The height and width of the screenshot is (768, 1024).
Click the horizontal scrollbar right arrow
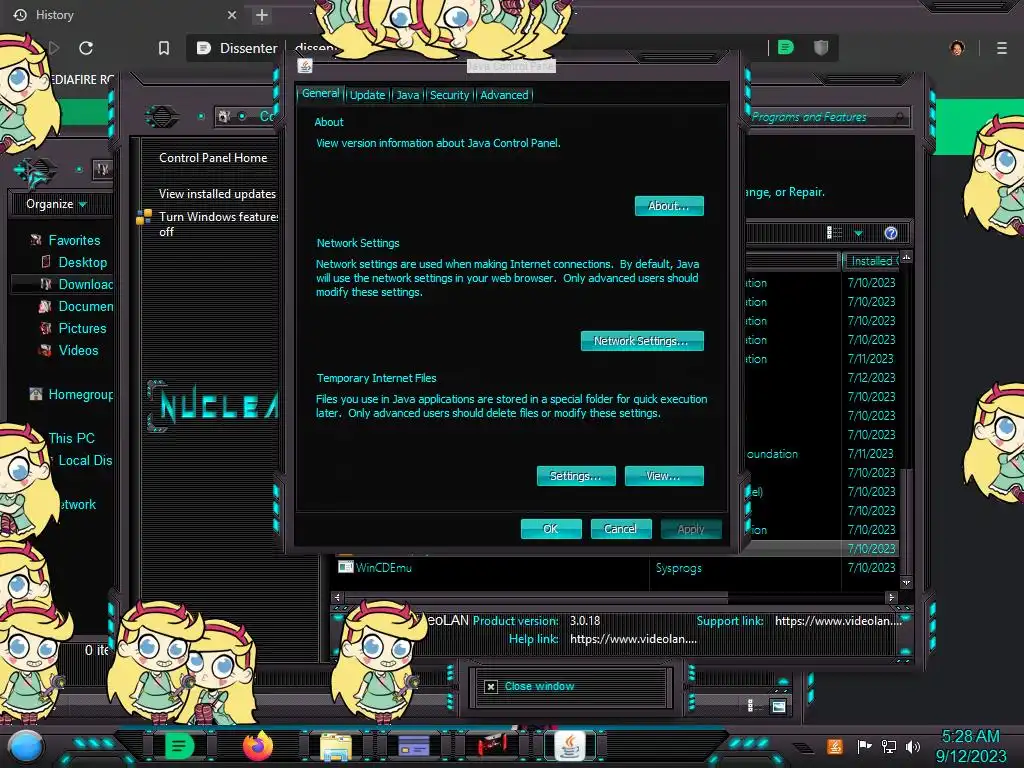pos(891,597)
